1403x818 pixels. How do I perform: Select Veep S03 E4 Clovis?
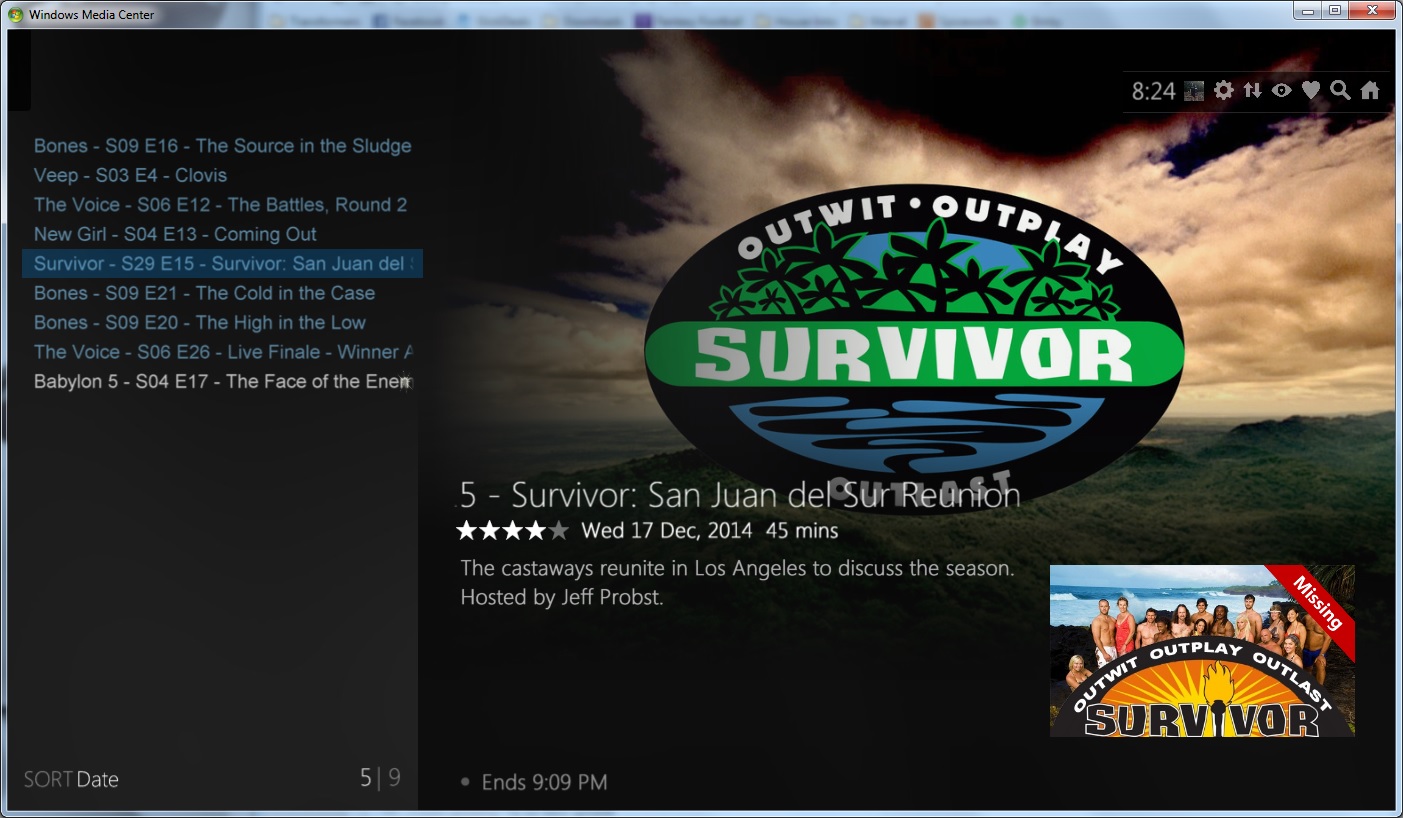click(x=222, y=175)
